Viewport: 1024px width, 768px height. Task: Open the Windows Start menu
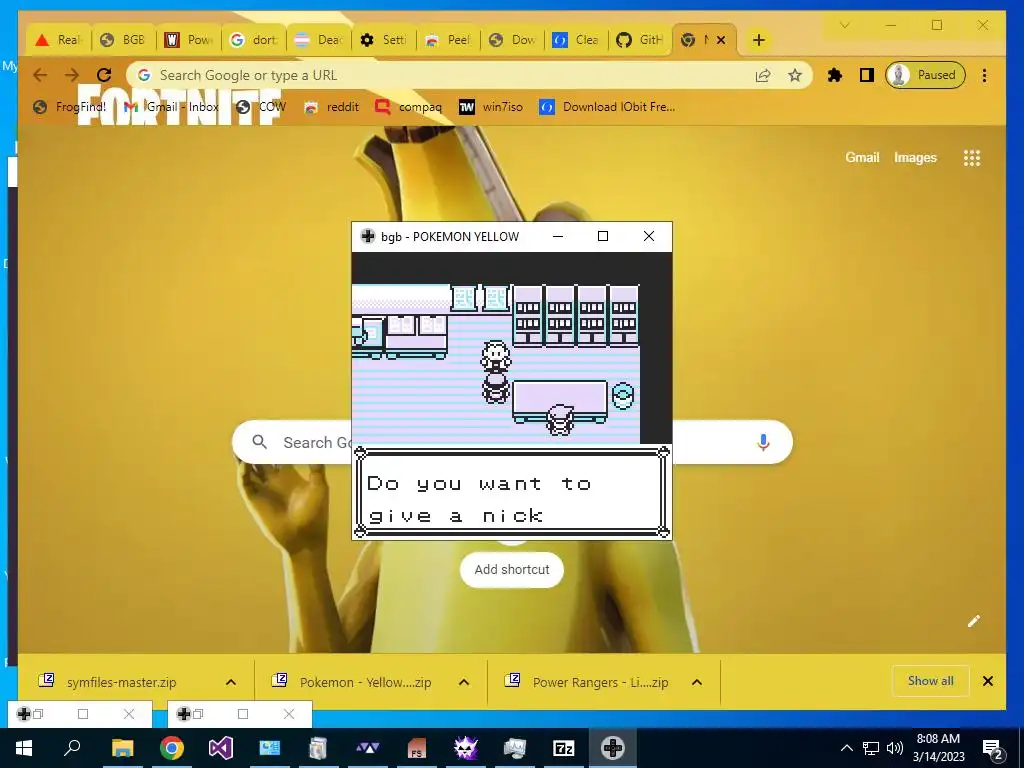pos(24,748)
